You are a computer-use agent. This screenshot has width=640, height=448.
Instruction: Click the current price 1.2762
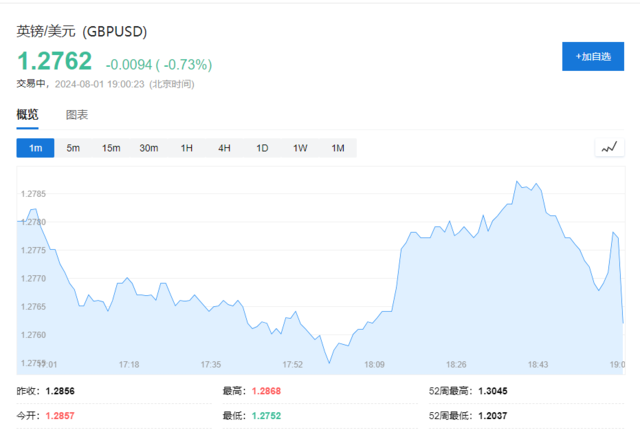pos(55,61)
